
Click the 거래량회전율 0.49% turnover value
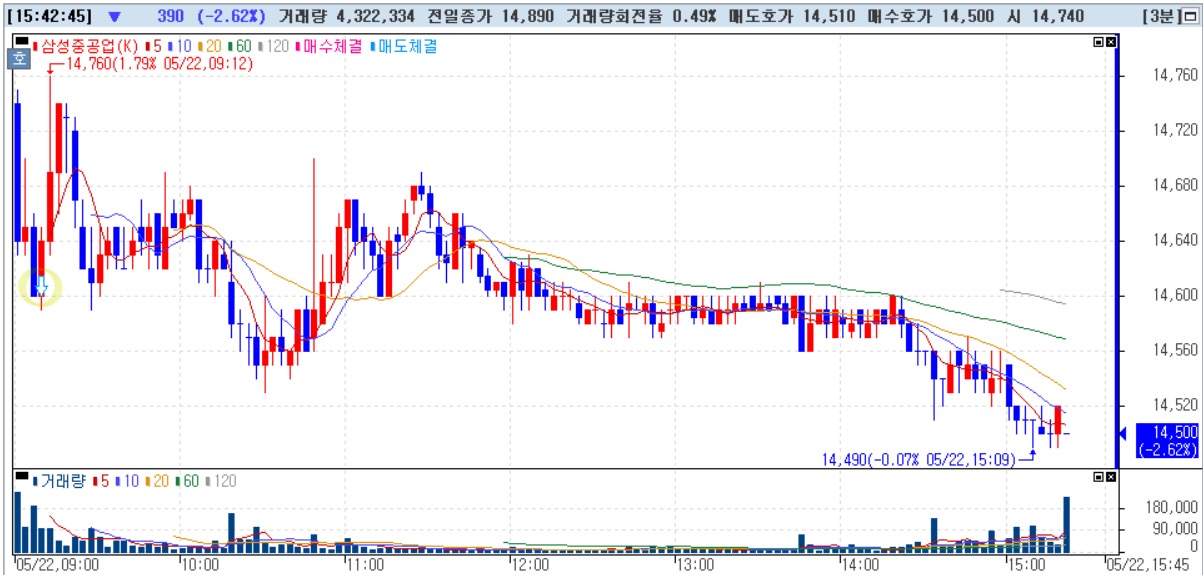point(641,17)
